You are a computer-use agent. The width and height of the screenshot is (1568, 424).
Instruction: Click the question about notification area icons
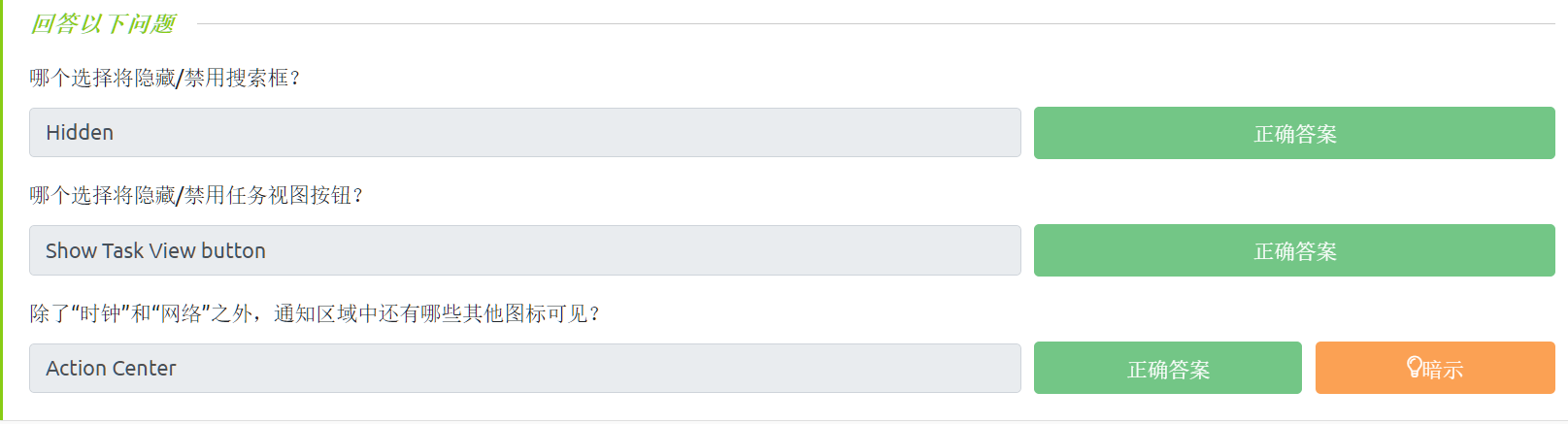coord(316,313)
